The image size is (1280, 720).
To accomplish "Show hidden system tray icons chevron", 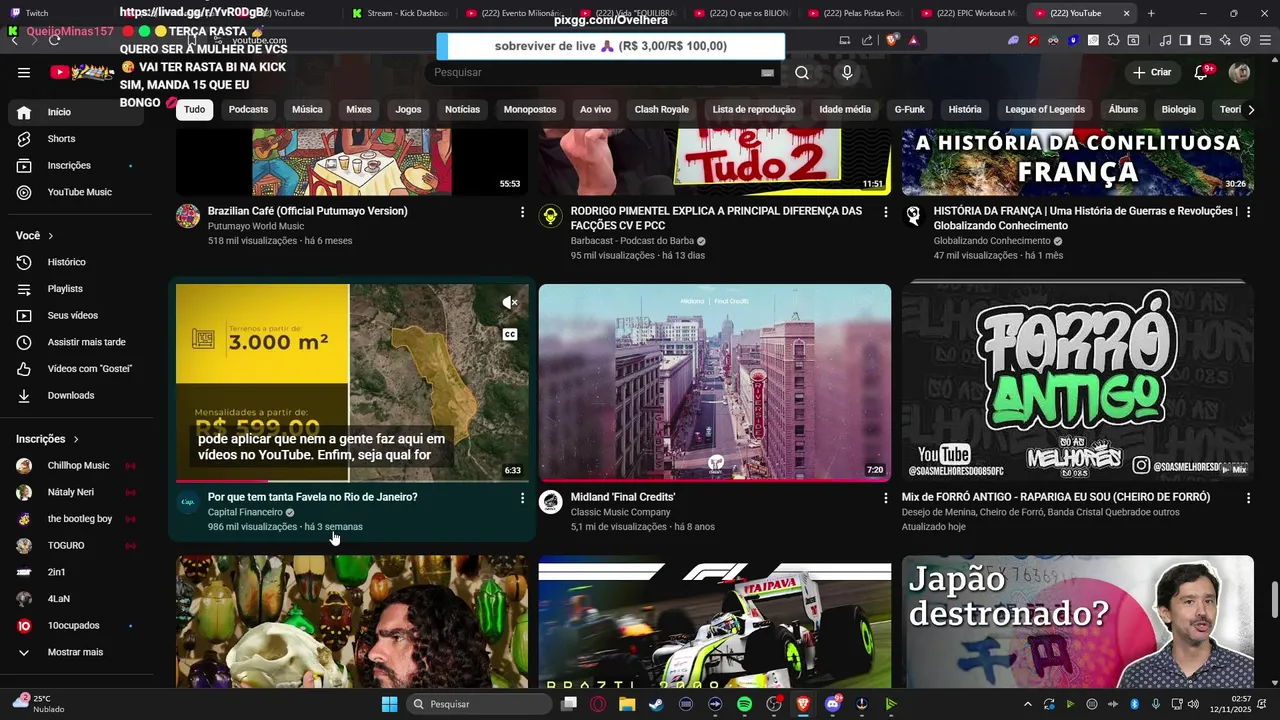I will (1030, 704).
